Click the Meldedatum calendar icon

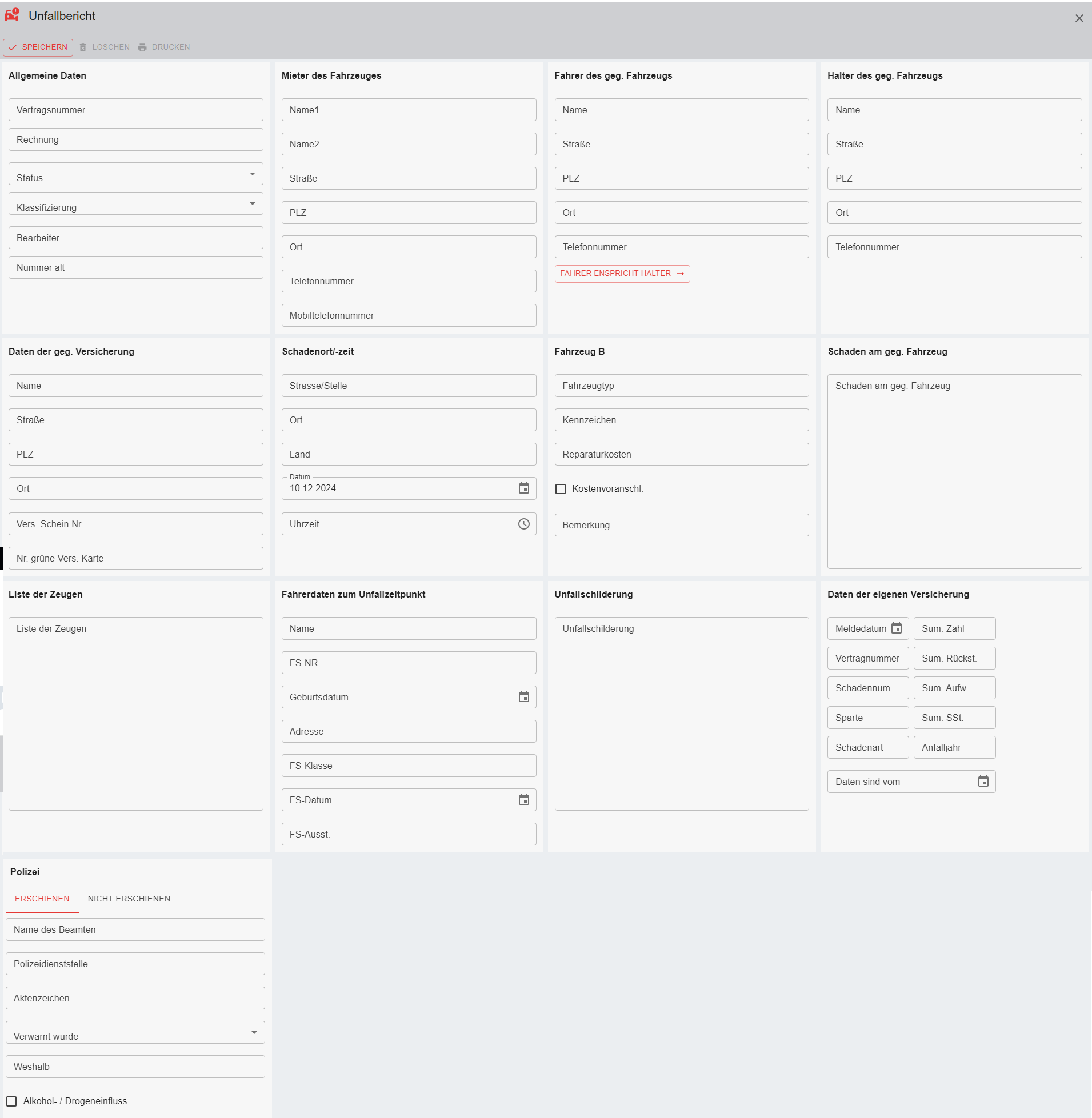pos(896,628)
